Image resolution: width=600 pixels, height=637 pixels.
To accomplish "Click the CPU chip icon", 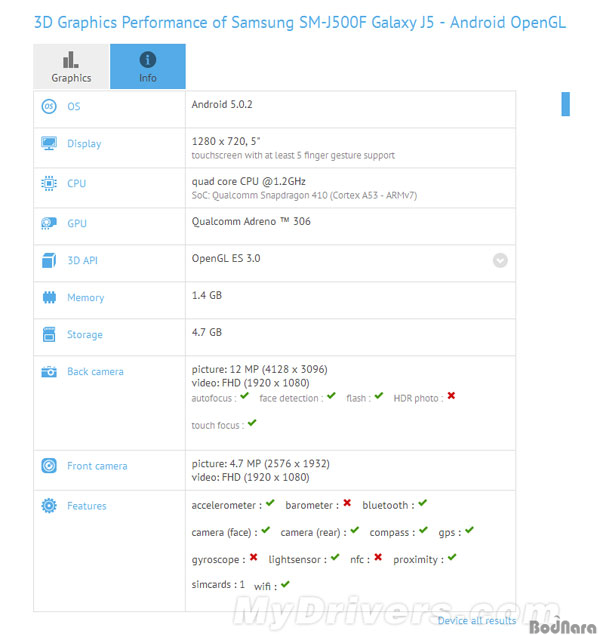I will coord(49,183).
